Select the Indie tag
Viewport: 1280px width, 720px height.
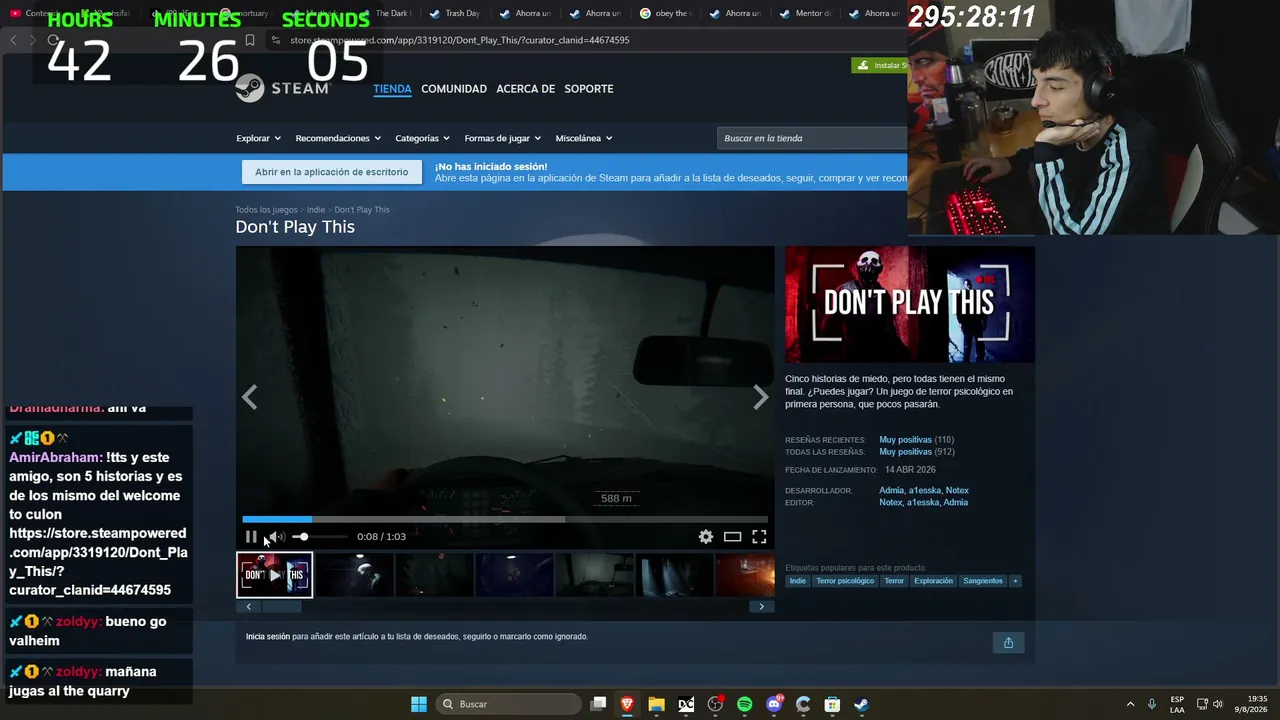click(x=797, y=581)
